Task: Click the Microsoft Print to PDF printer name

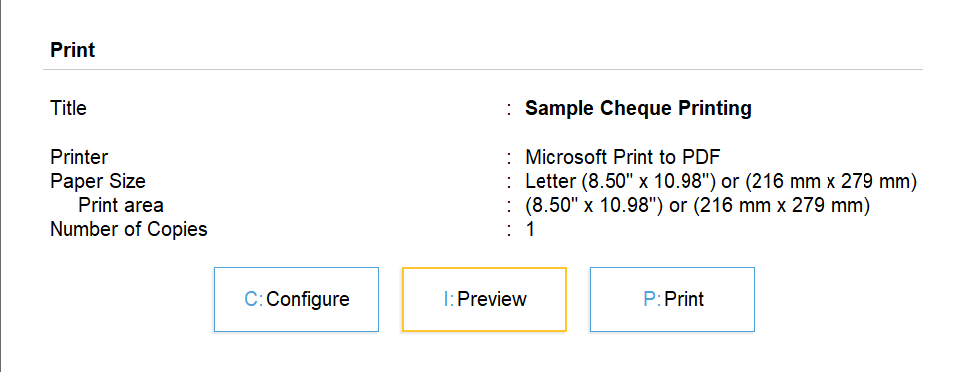Action: [x=622, y=157]
